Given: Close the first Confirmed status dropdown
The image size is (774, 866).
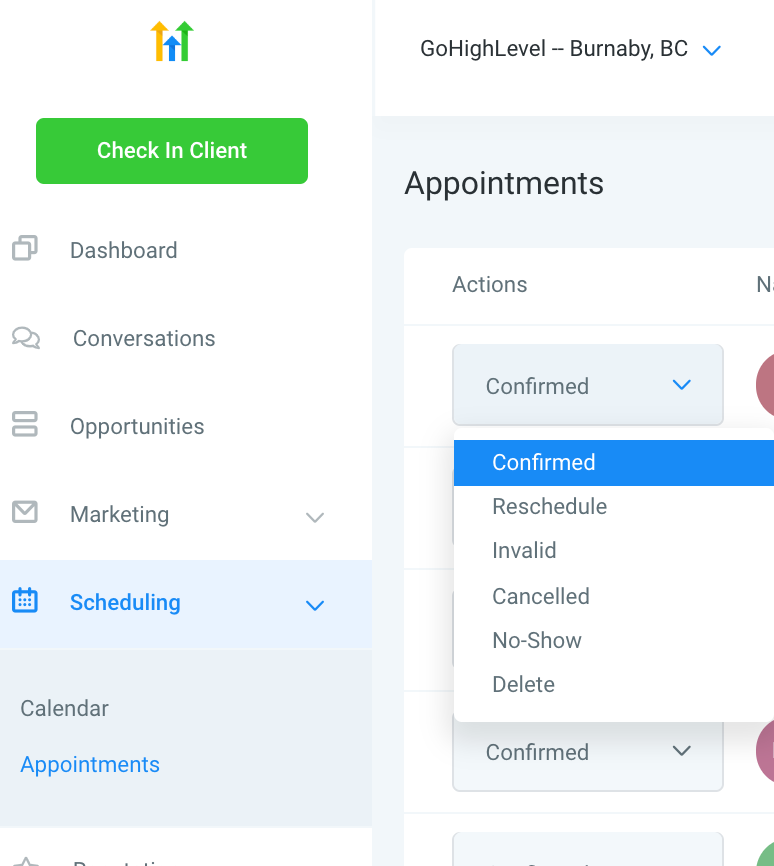Looking at the screenshot, I should click(x=588, y=385).
